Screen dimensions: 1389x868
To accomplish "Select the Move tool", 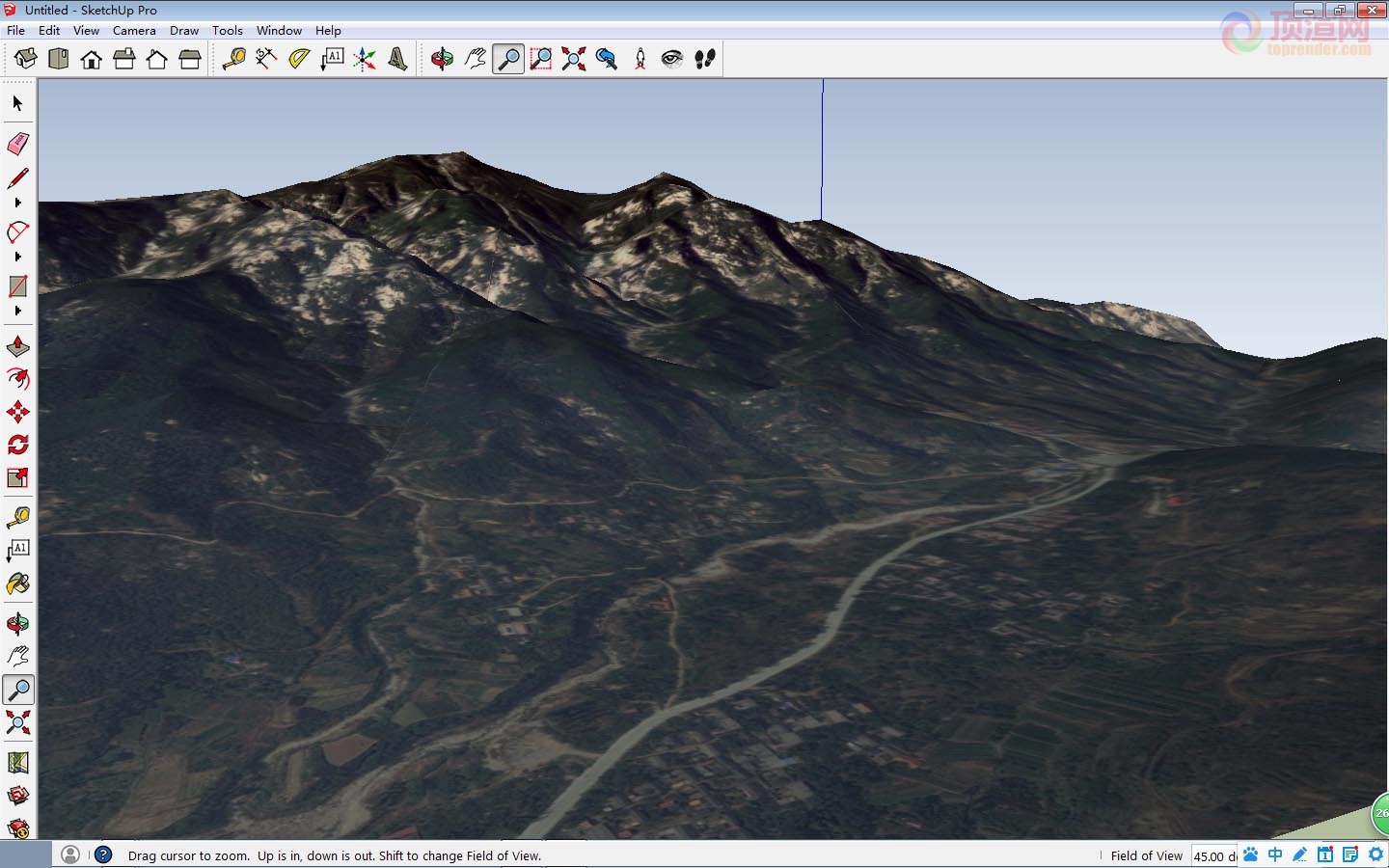I will 18,412.
